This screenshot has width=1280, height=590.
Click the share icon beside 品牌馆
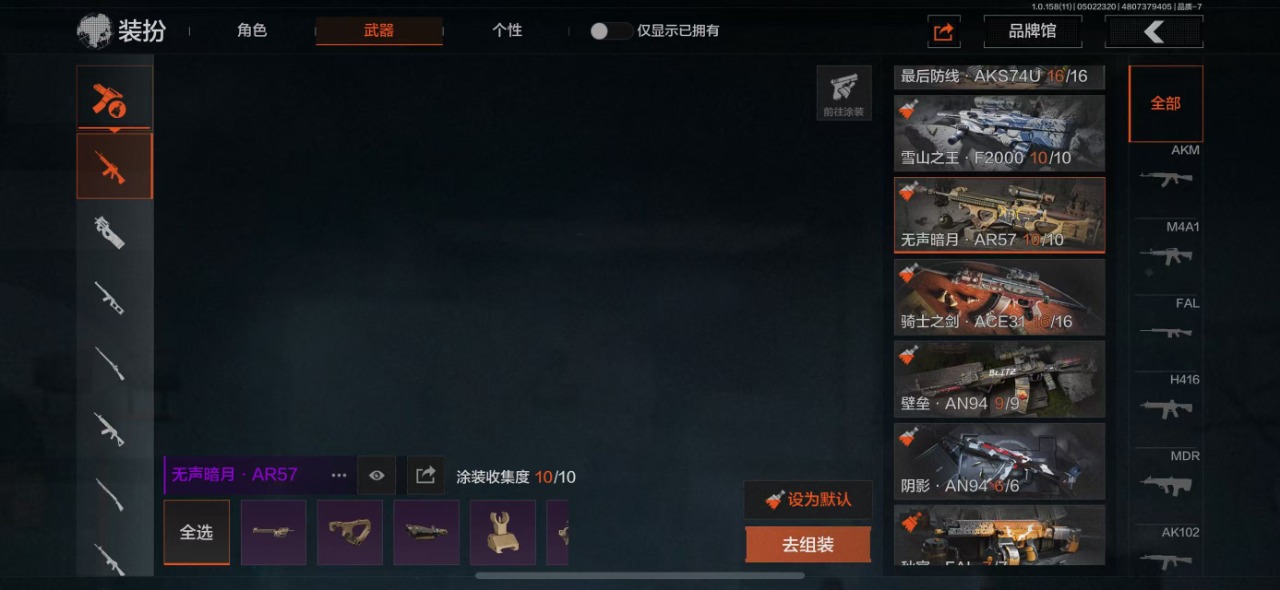943,32
